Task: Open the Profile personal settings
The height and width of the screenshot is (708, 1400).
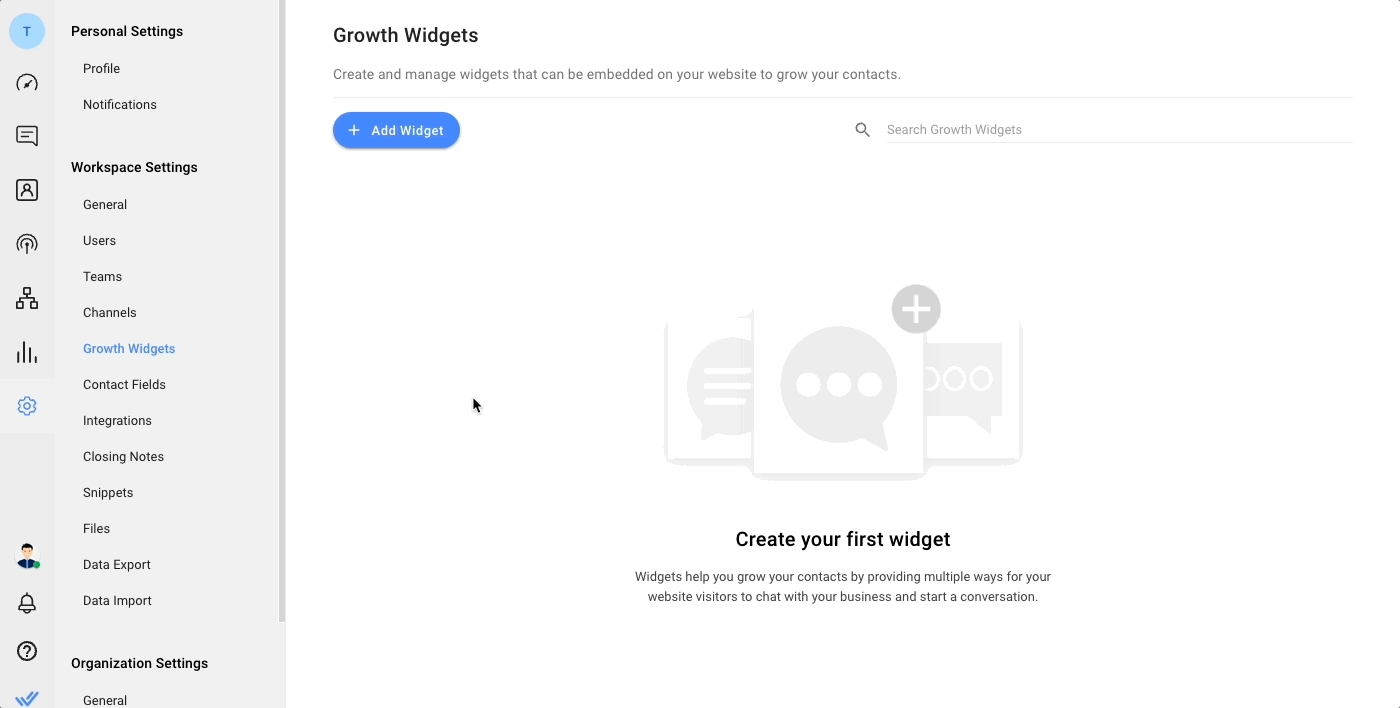Action: (101, 68)
